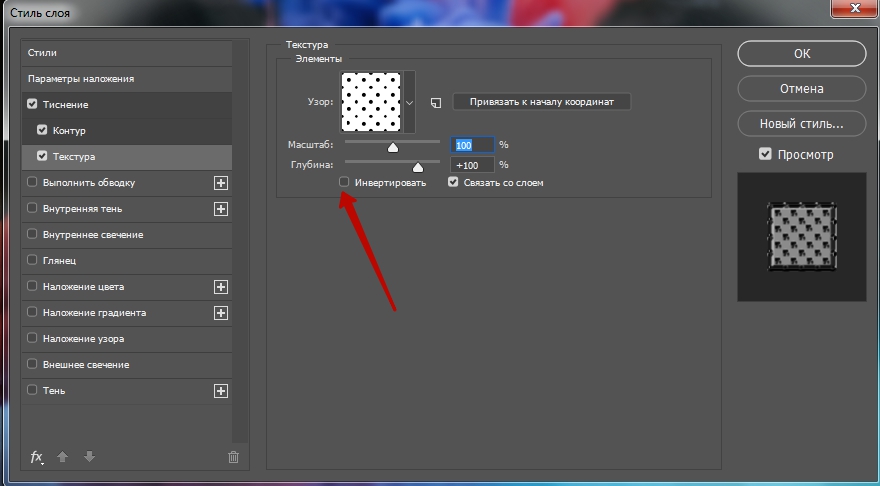Close the Стиль слоя dialog
This screenshot has height=486, width=880.
tap(854, 8)
